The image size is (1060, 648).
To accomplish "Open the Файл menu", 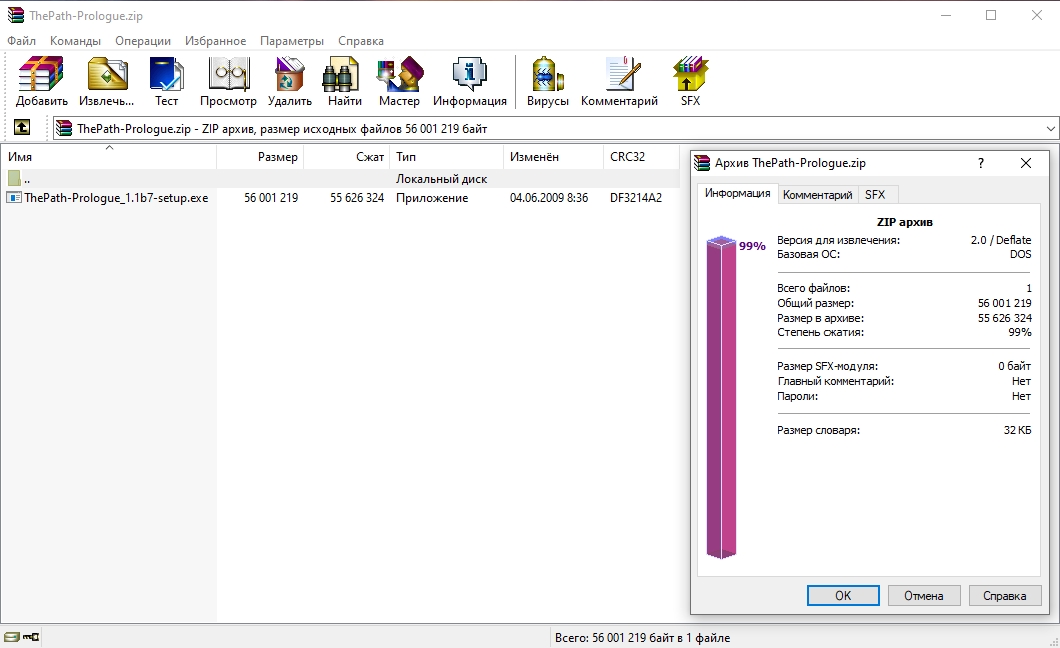I will tap(22, 41).
